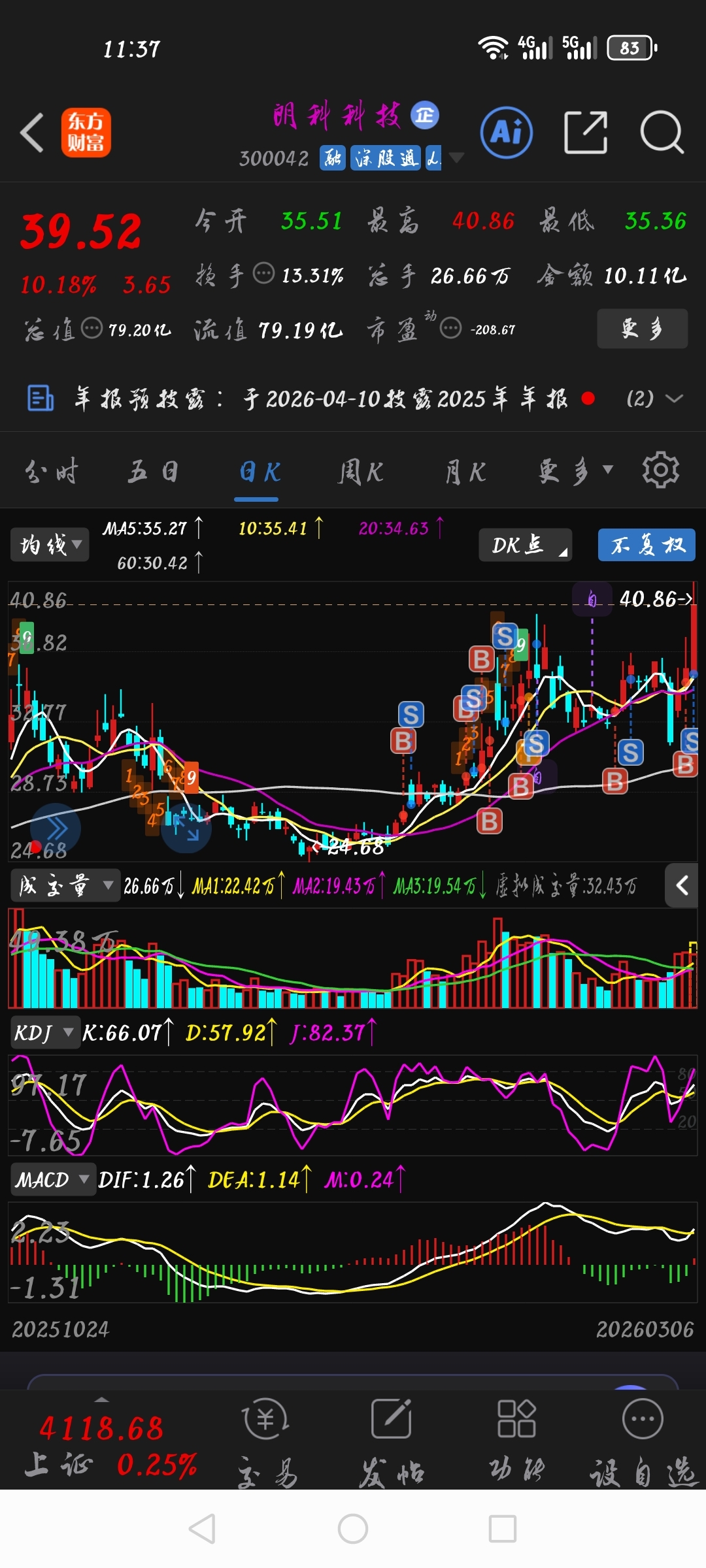Open MACD indicator dropdown
706x1568 pixels.
52,1179
